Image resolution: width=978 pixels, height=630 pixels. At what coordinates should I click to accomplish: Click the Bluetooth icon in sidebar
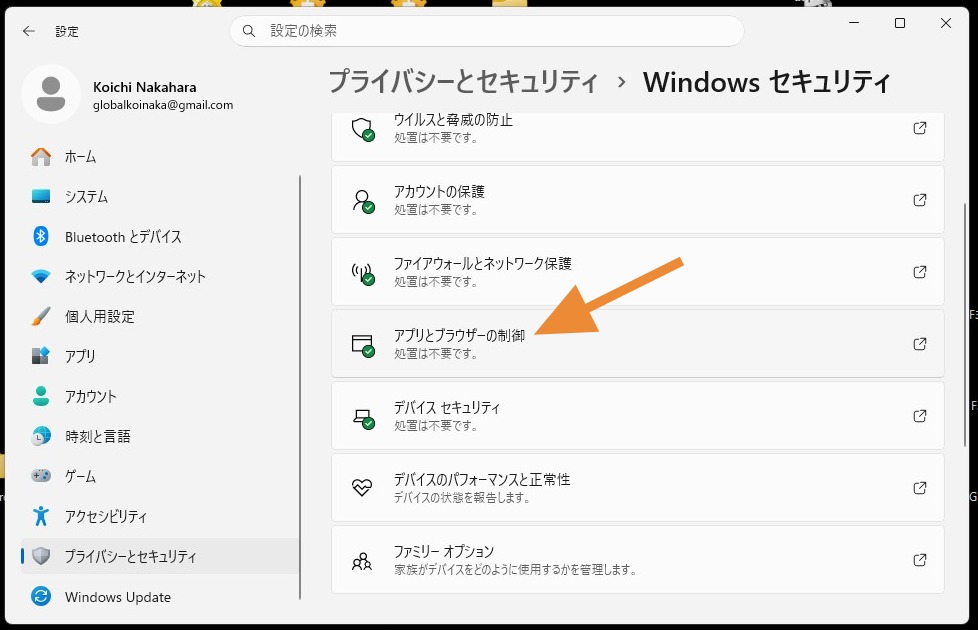click(41, 236)
